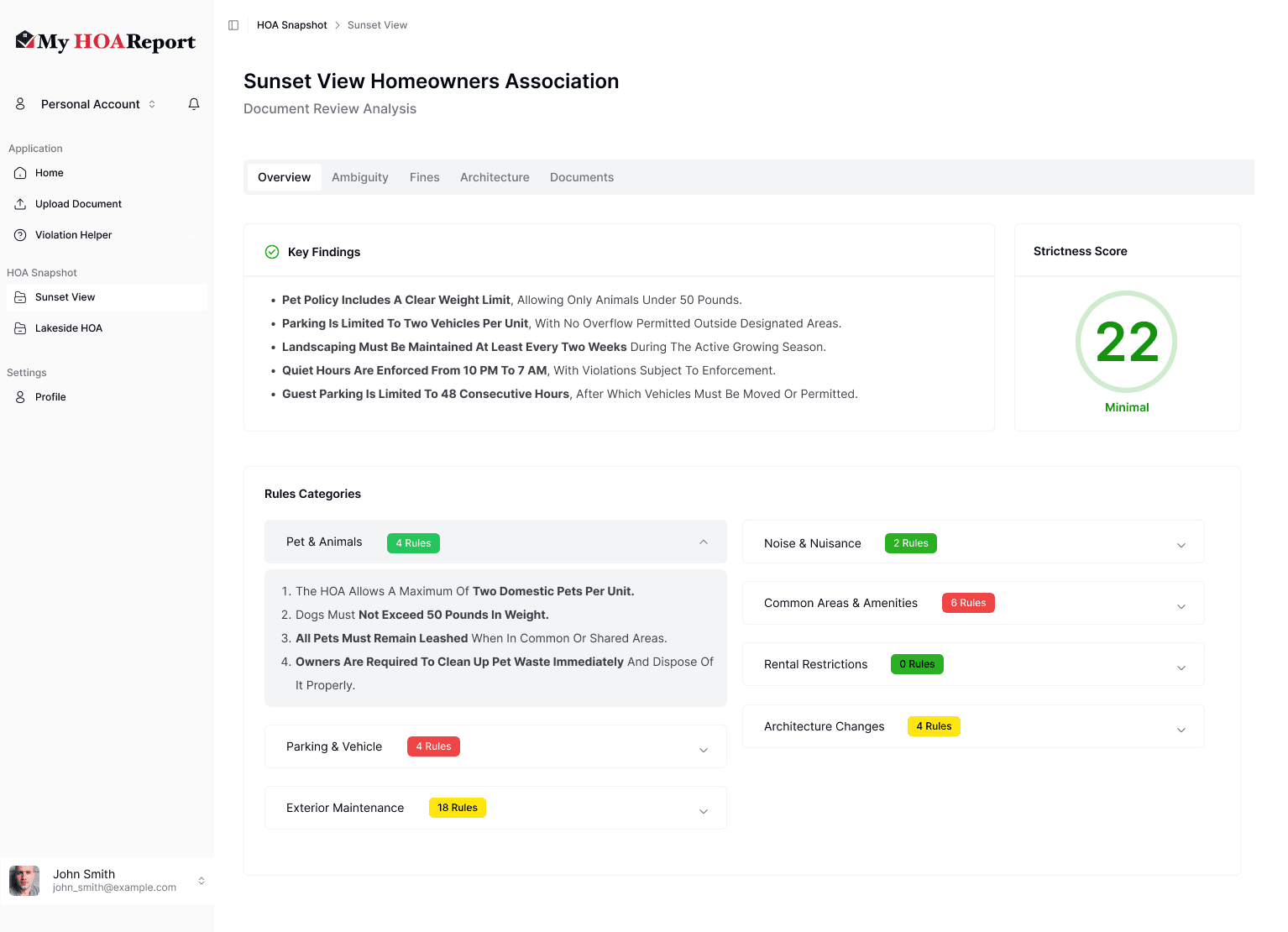Go to HOA Snapshot breadcrumb link
Screen dimensions: 1288x932
[x=291, y=25]
